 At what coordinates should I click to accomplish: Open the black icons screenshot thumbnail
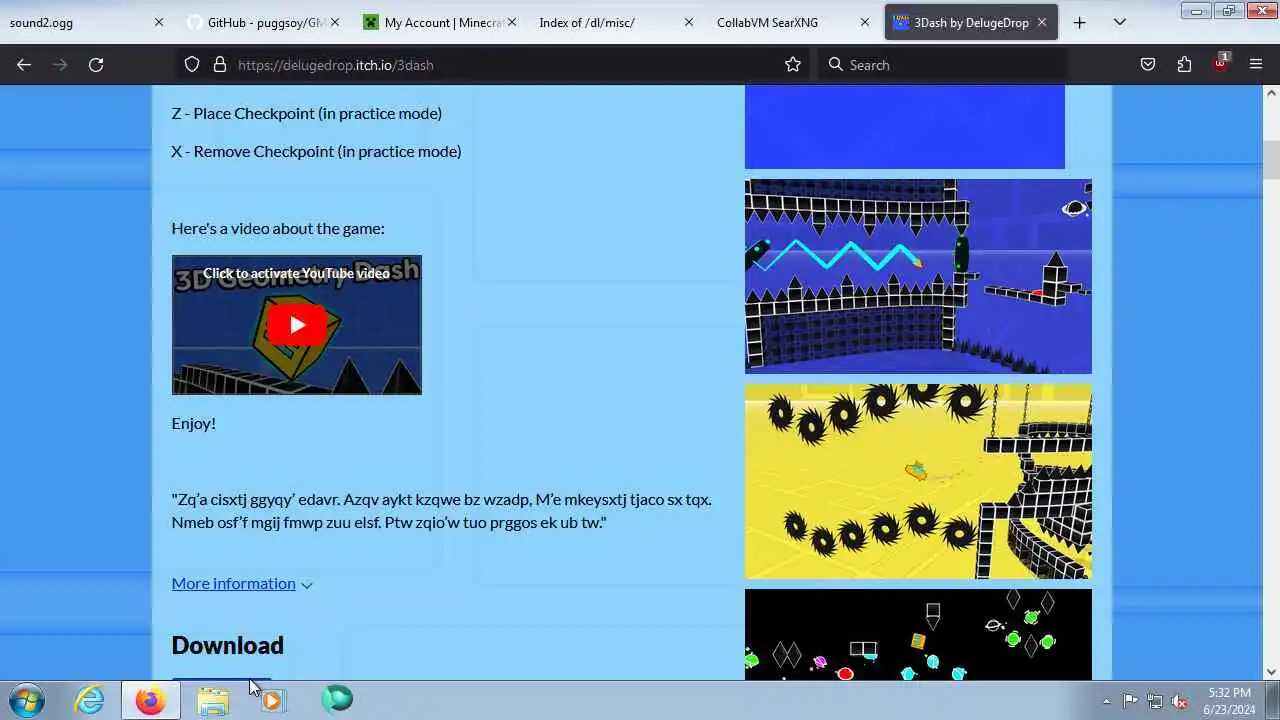click(x=918, y=634)
